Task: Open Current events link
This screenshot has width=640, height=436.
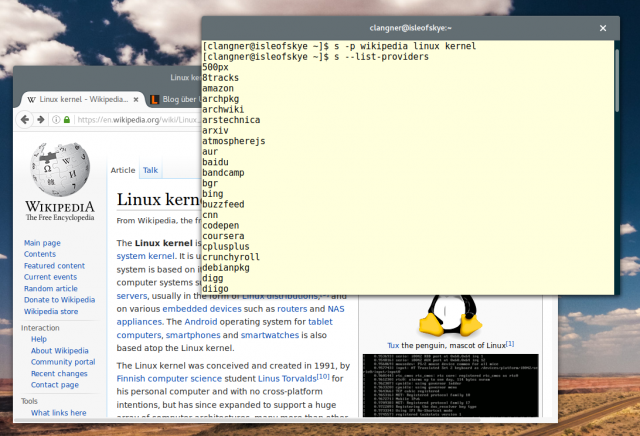Action: pyautogui.click(x=50, y=277)
